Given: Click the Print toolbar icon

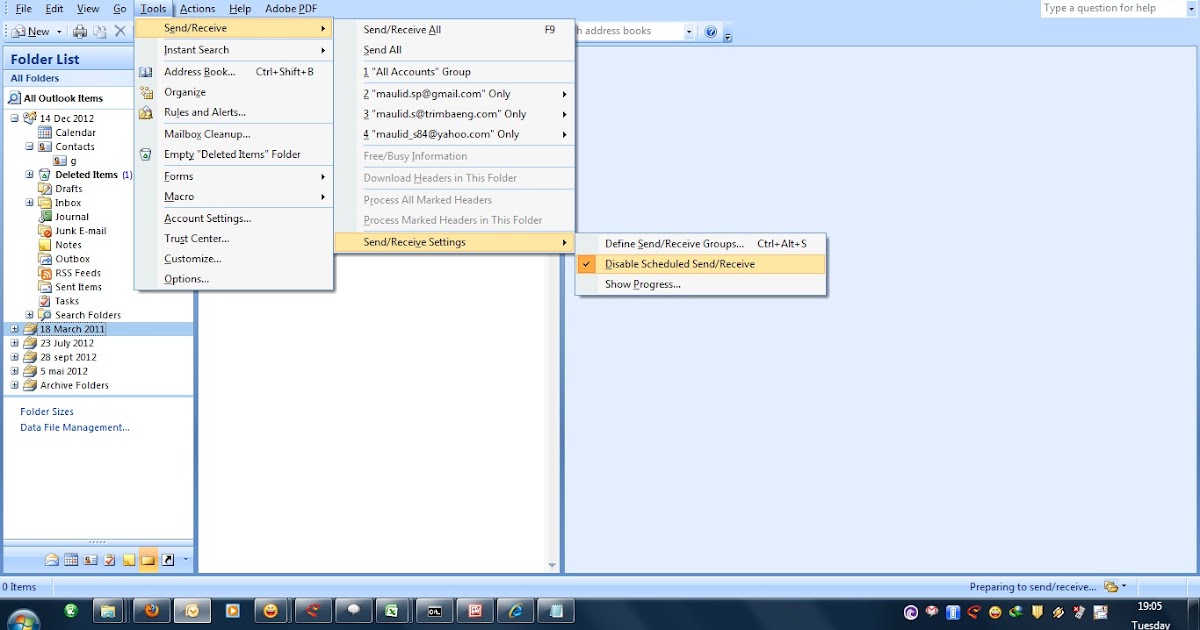Looking at the screenshot, I should coord(80,31).
